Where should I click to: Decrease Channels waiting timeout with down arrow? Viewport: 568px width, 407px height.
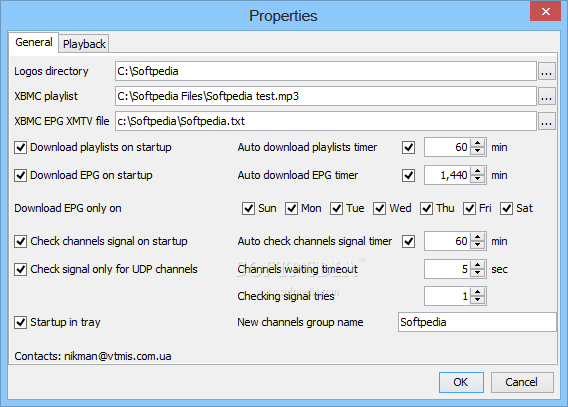click(x=478, y=273)
